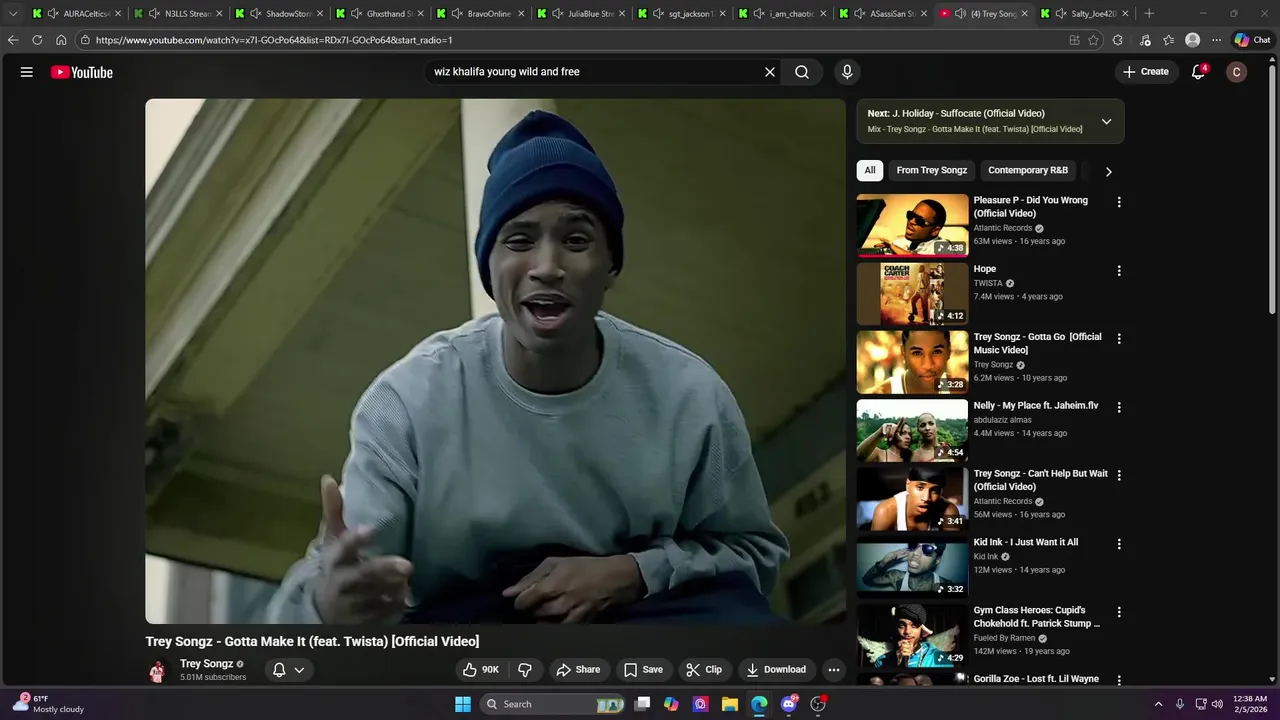Viewport: 1280px width, 720px height.
Task: Mute the JuliaBlue tab audio
Action: point(557,14)
